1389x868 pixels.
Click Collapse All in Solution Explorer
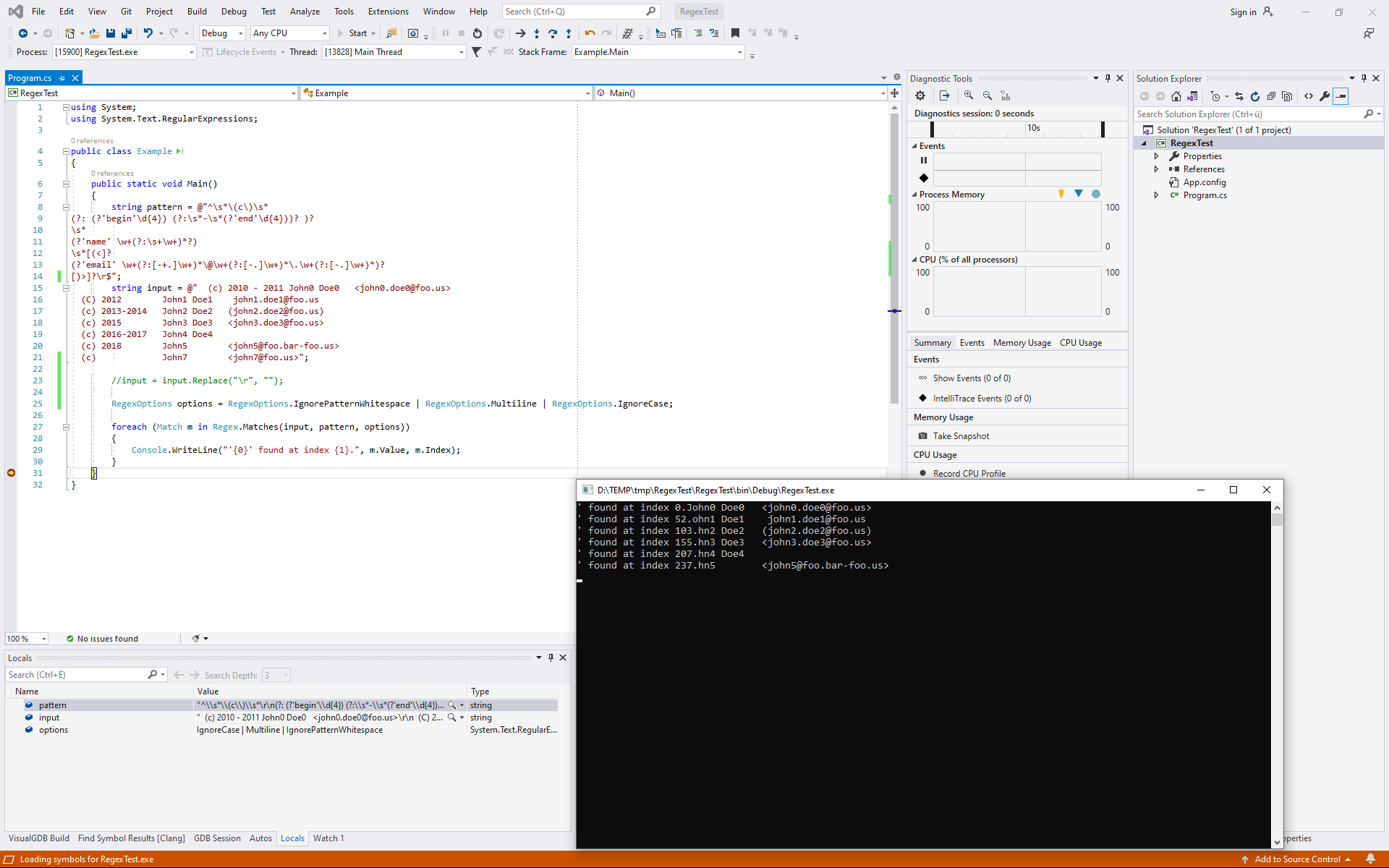click(x=1271, y=96)
